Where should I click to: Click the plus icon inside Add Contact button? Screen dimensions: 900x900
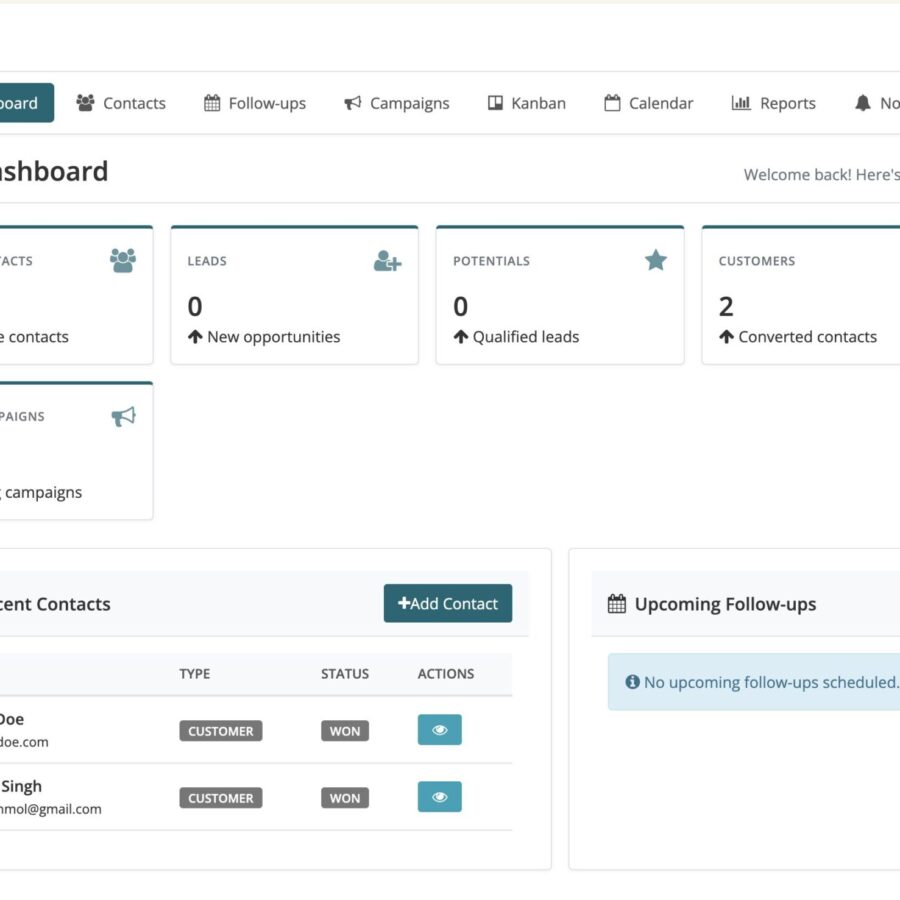pyautogui.click(x=404, y=603)
